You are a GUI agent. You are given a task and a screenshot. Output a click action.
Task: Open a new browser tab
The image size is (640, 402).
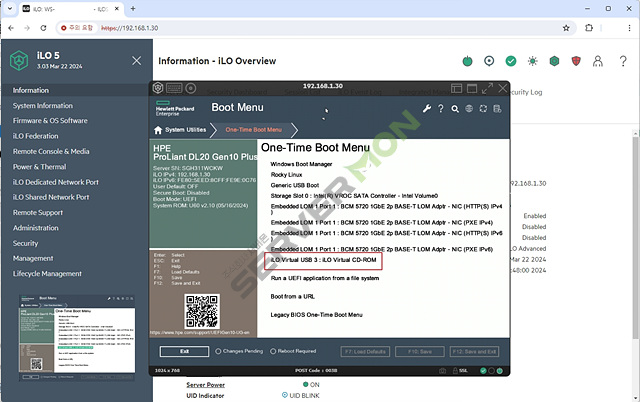pos(133,9)
